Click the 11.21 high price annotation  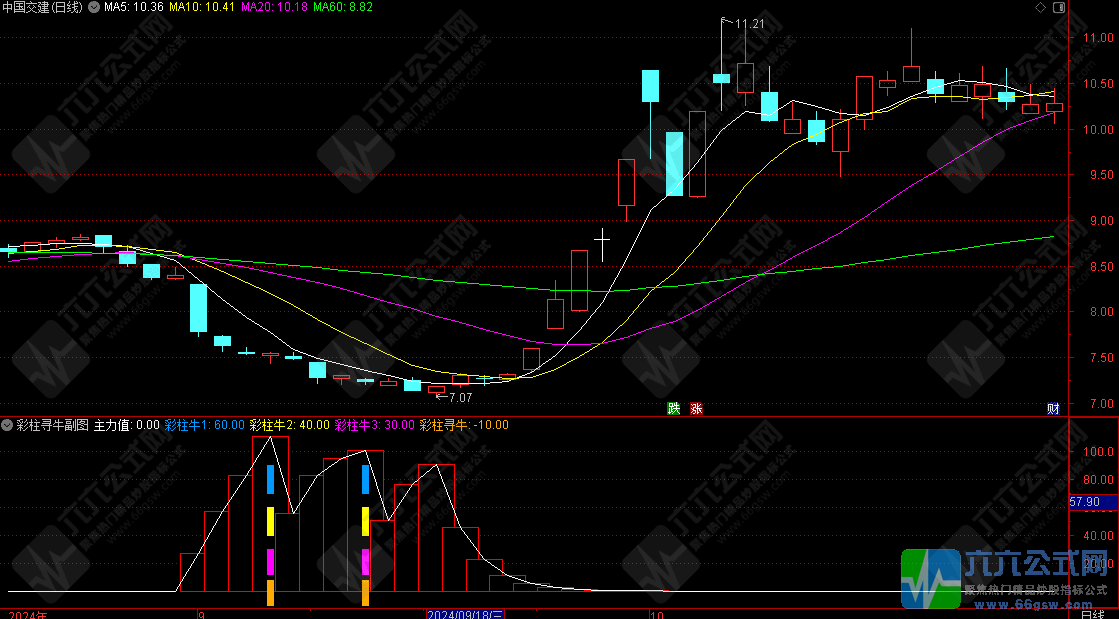point(748,23)
